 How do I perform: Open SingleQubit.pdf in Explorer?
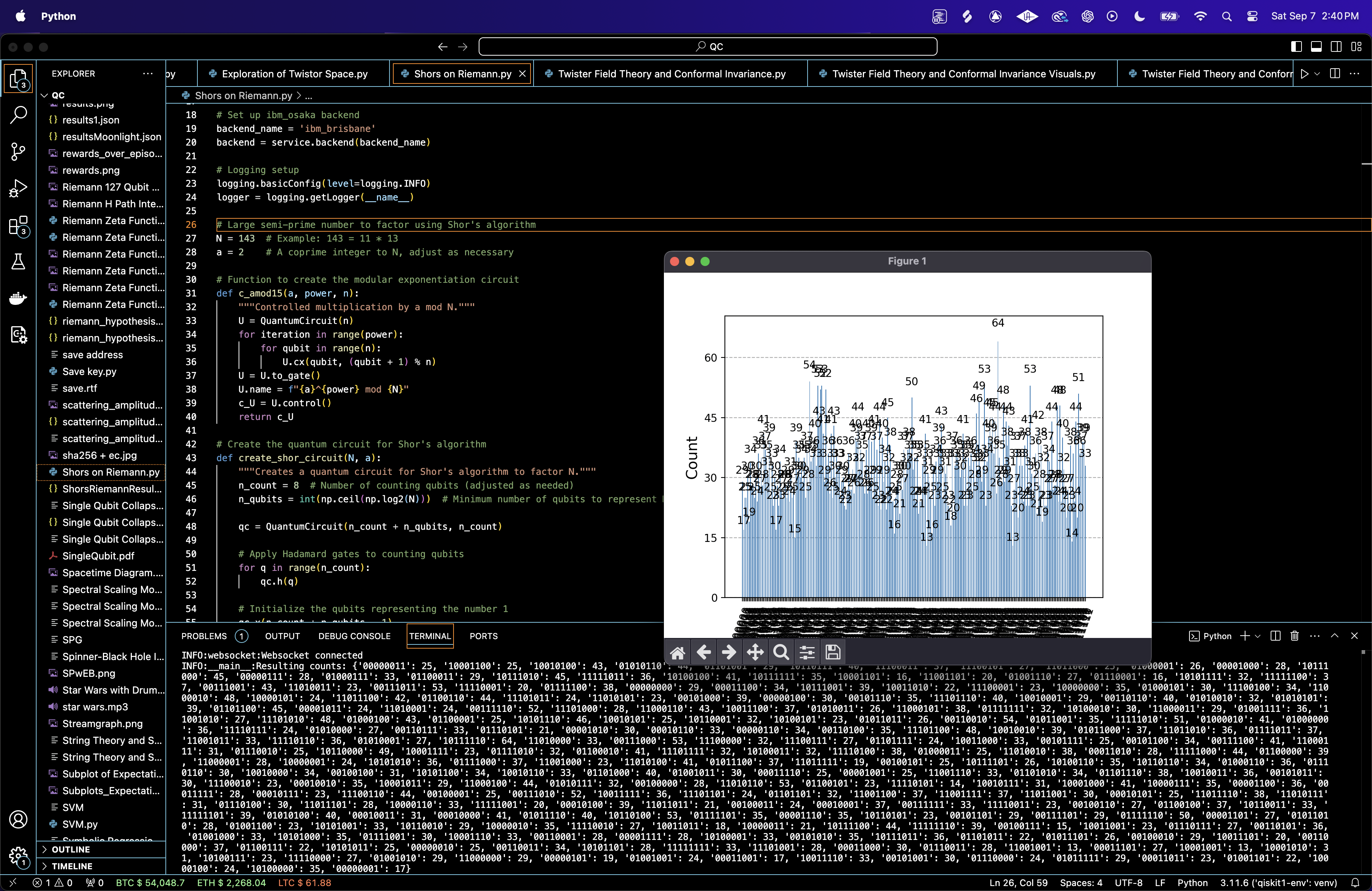[x=98, y=556]
